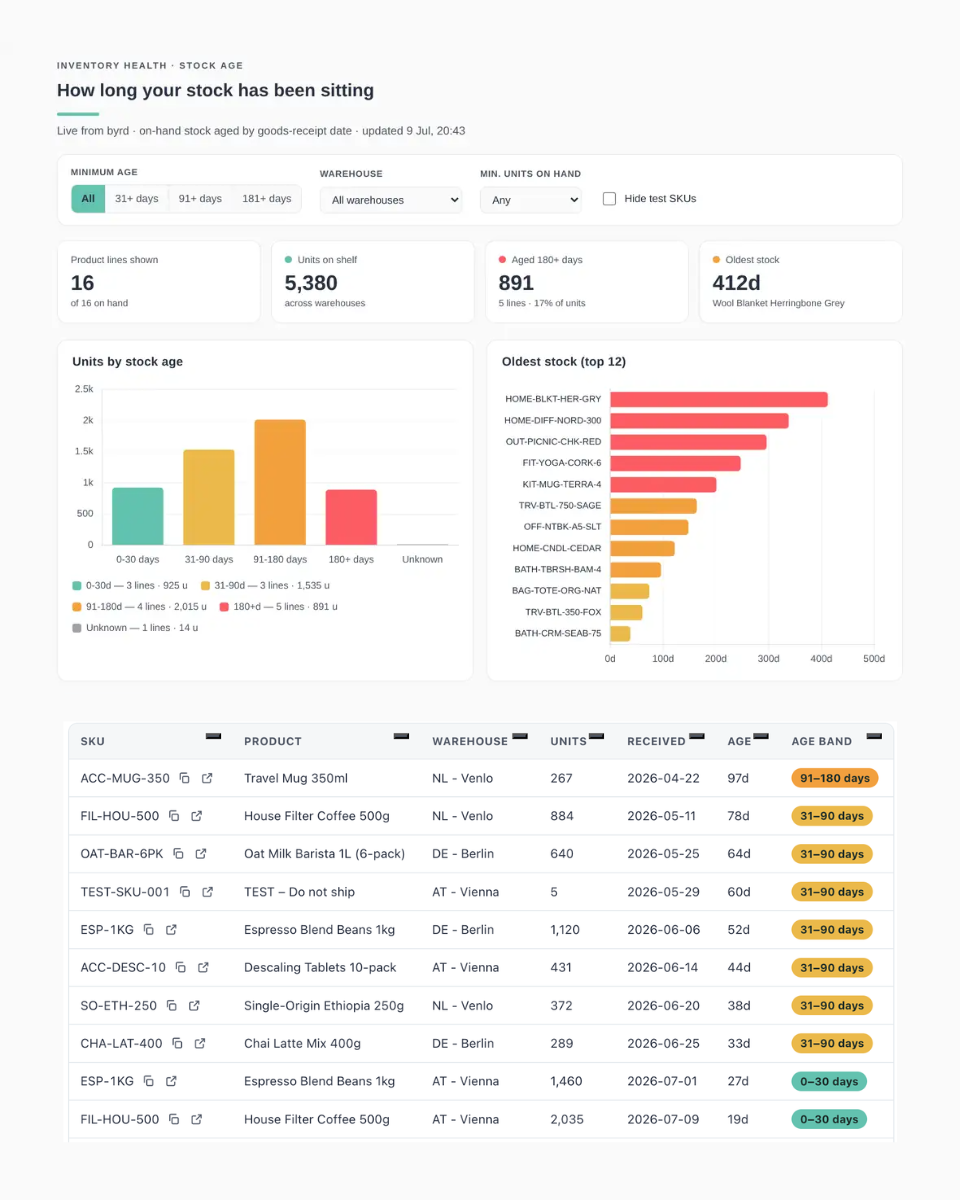Open external link for House Filter Coffee, Venlo
The image size is (960, 1200).
[197, 816]
